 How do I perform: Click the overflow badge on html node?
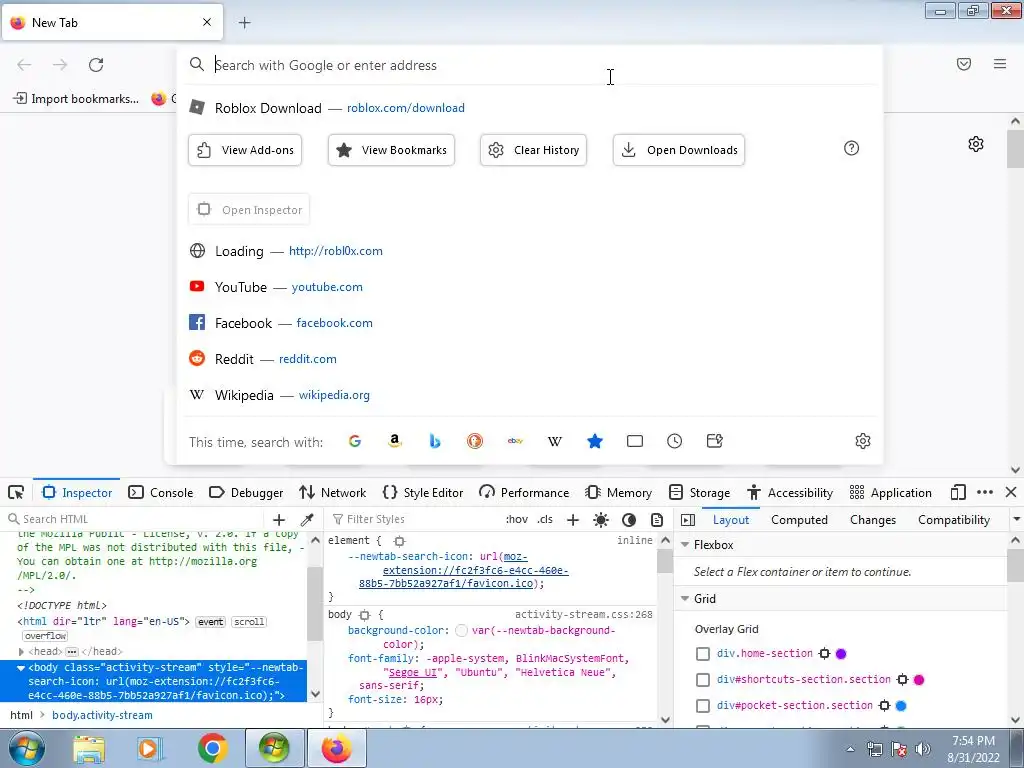click(x=45, y=636)
